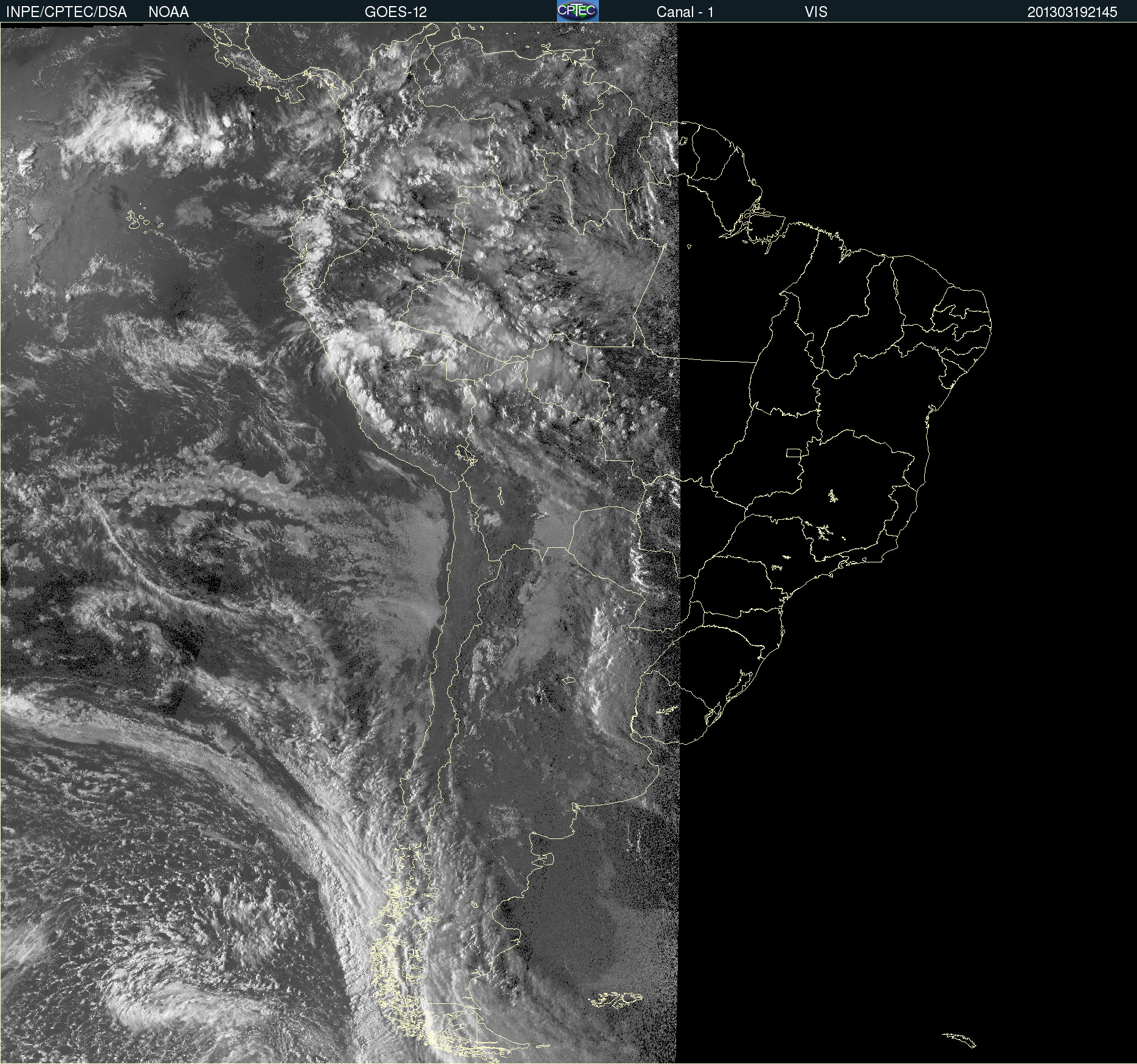Screen dimensions: 1137x1064
Task: Click the VIS channel label
Action: [816, 12]
